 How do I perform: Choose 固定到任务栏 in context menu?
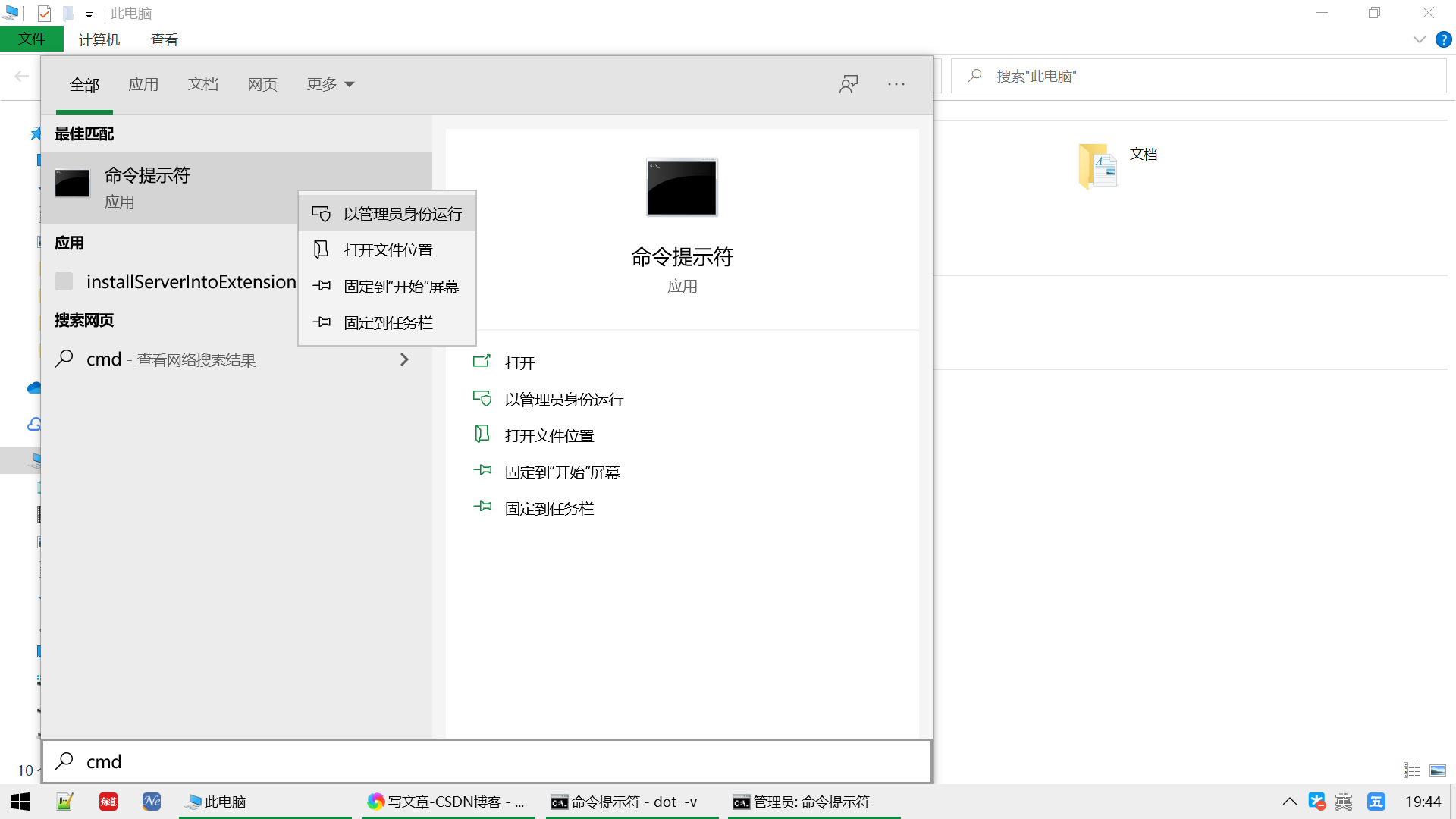[x=388, y=323]
